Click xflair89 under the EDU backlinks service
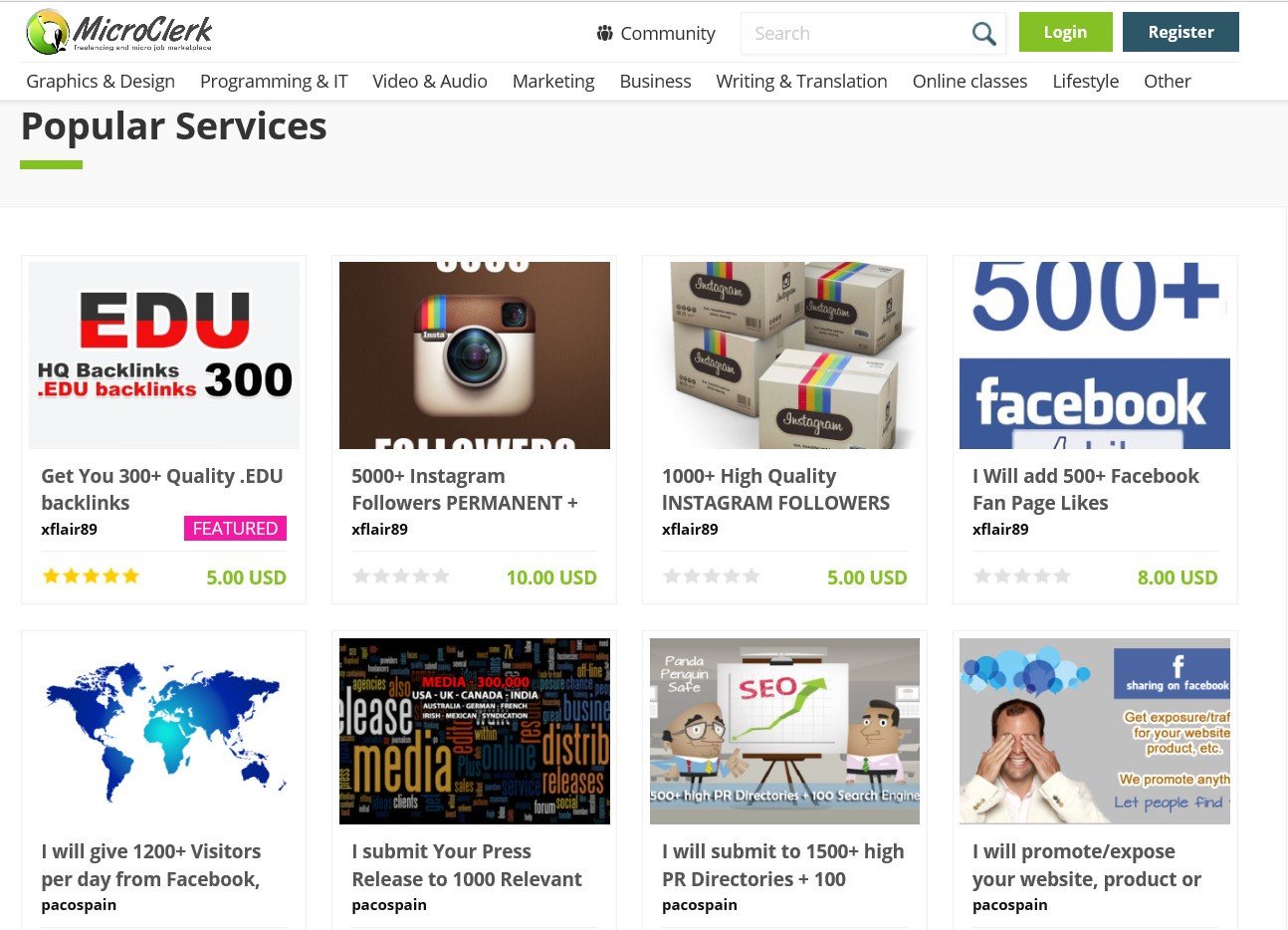This screenshot has width=1288, height=930. pyautogui.click(x=70, y=529)
